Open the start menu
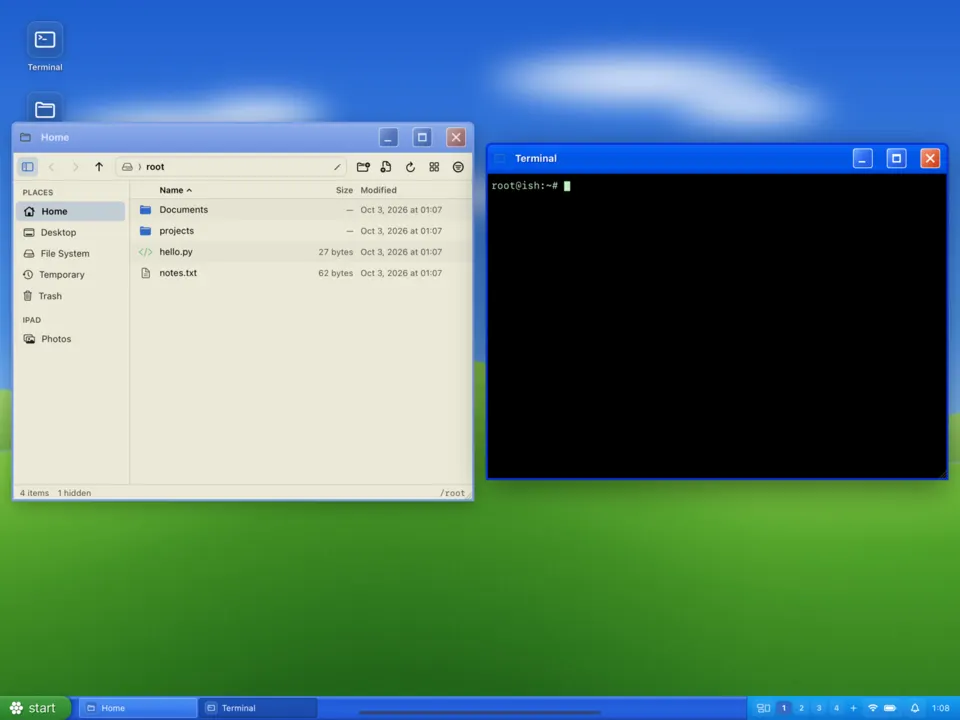 tap(35, 708)
